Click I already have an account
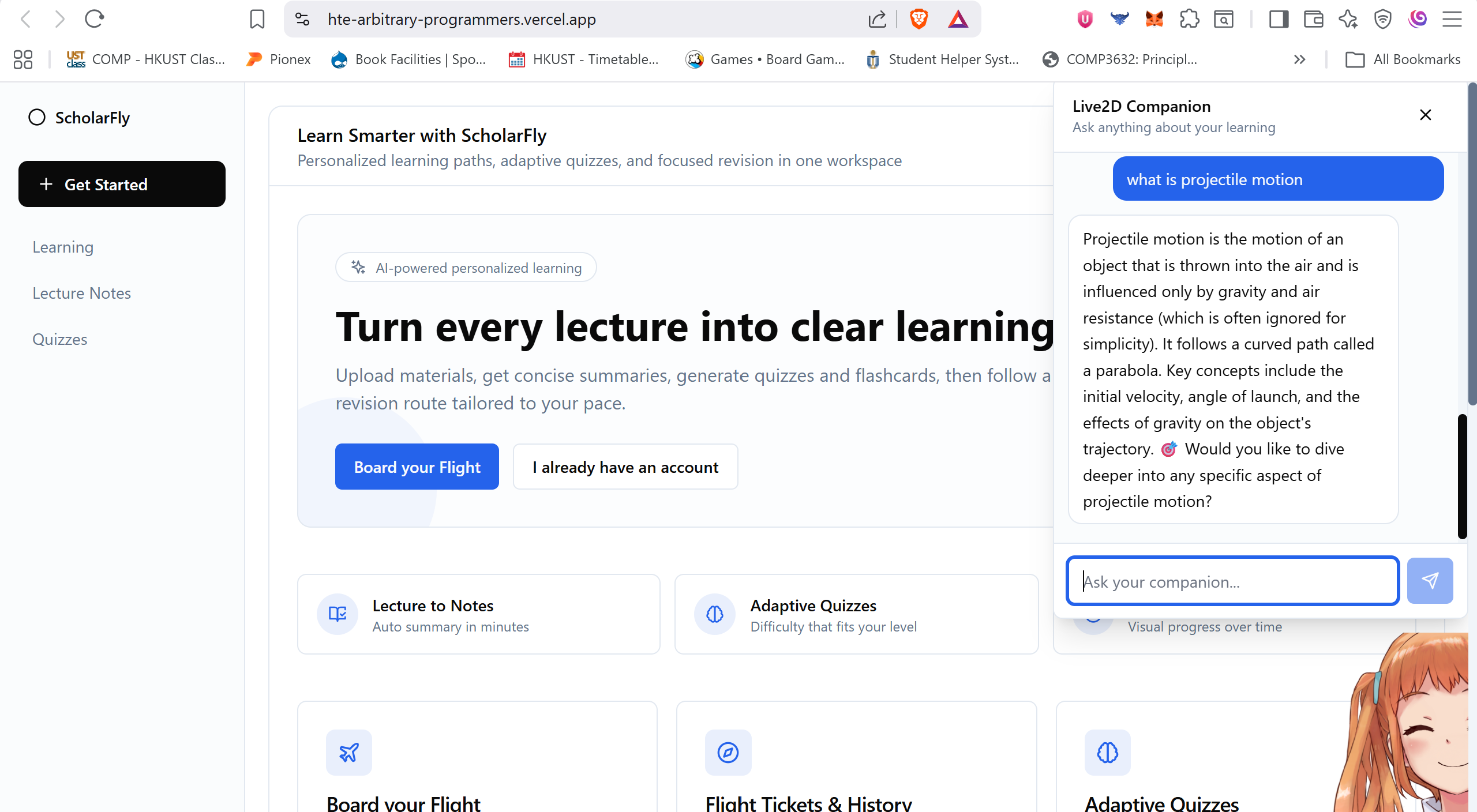The width and height of the screenshot is (1477, 812). click(625, 467)
